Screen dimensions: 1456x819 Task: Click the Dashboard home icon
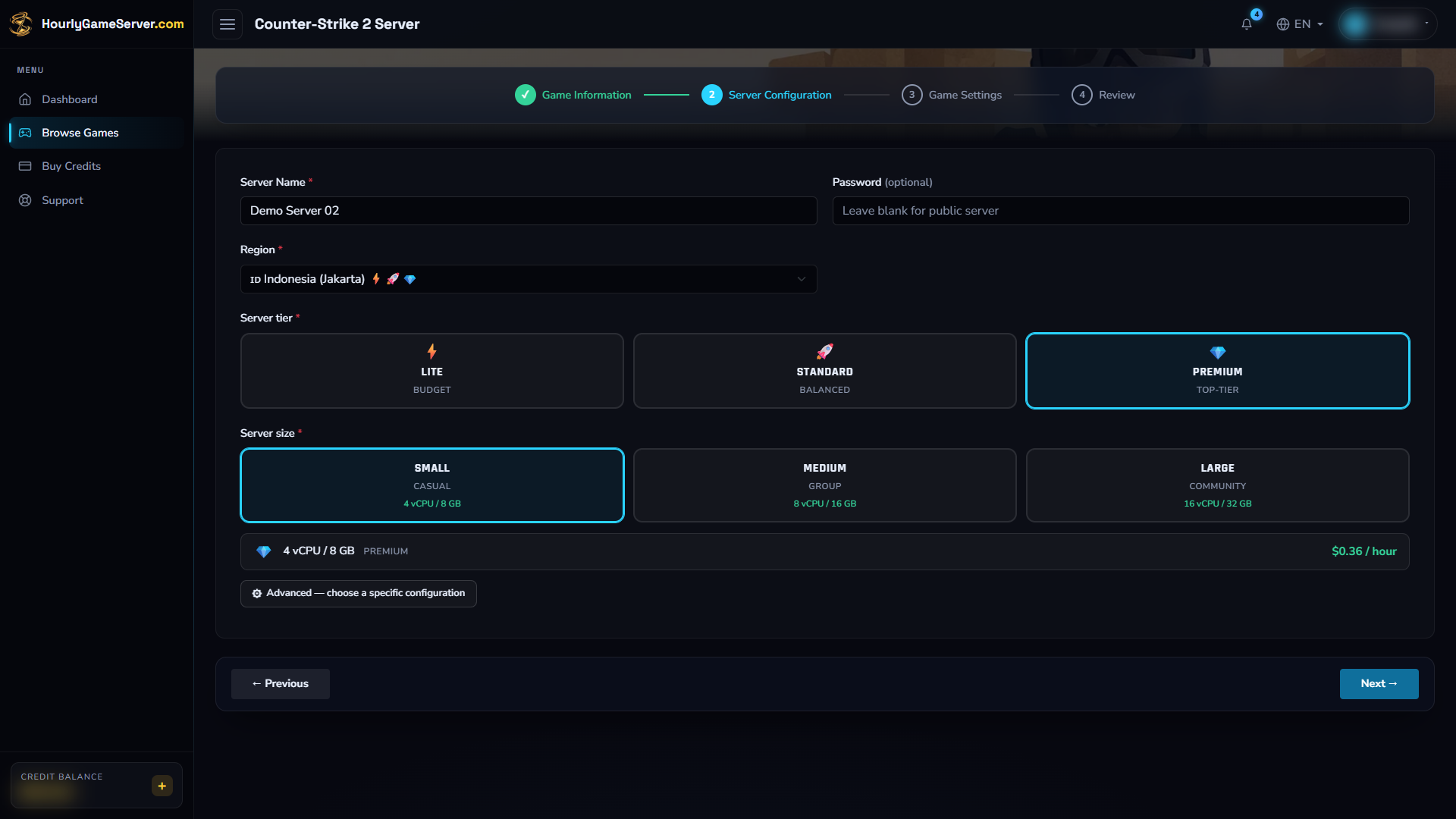tap(25, 99)
